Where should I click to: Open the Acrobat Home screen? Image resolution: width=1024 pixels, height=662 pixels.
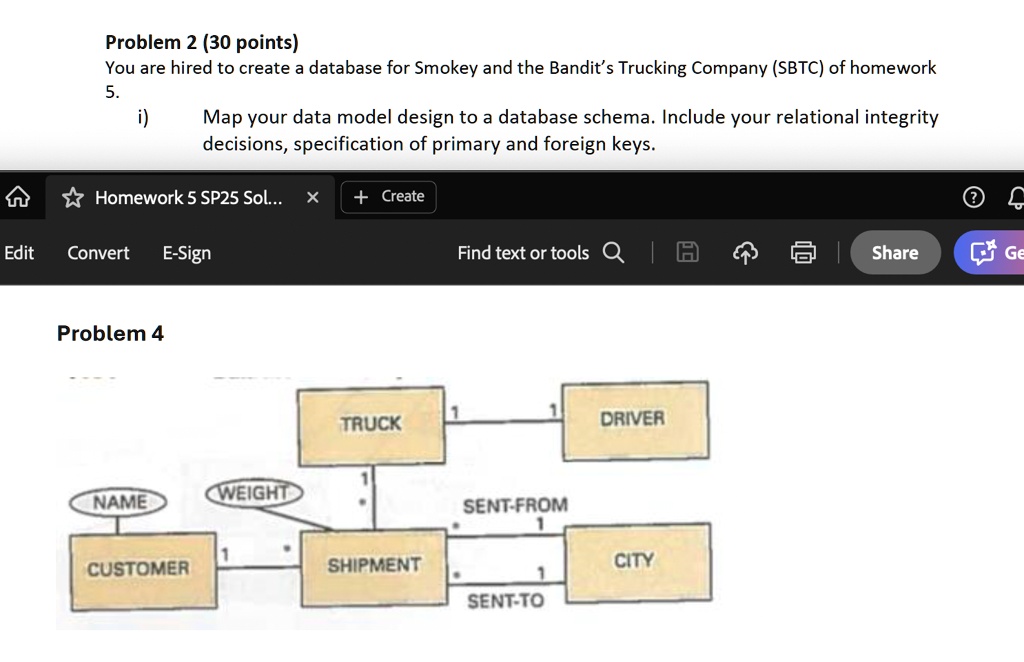click(17, 197)
